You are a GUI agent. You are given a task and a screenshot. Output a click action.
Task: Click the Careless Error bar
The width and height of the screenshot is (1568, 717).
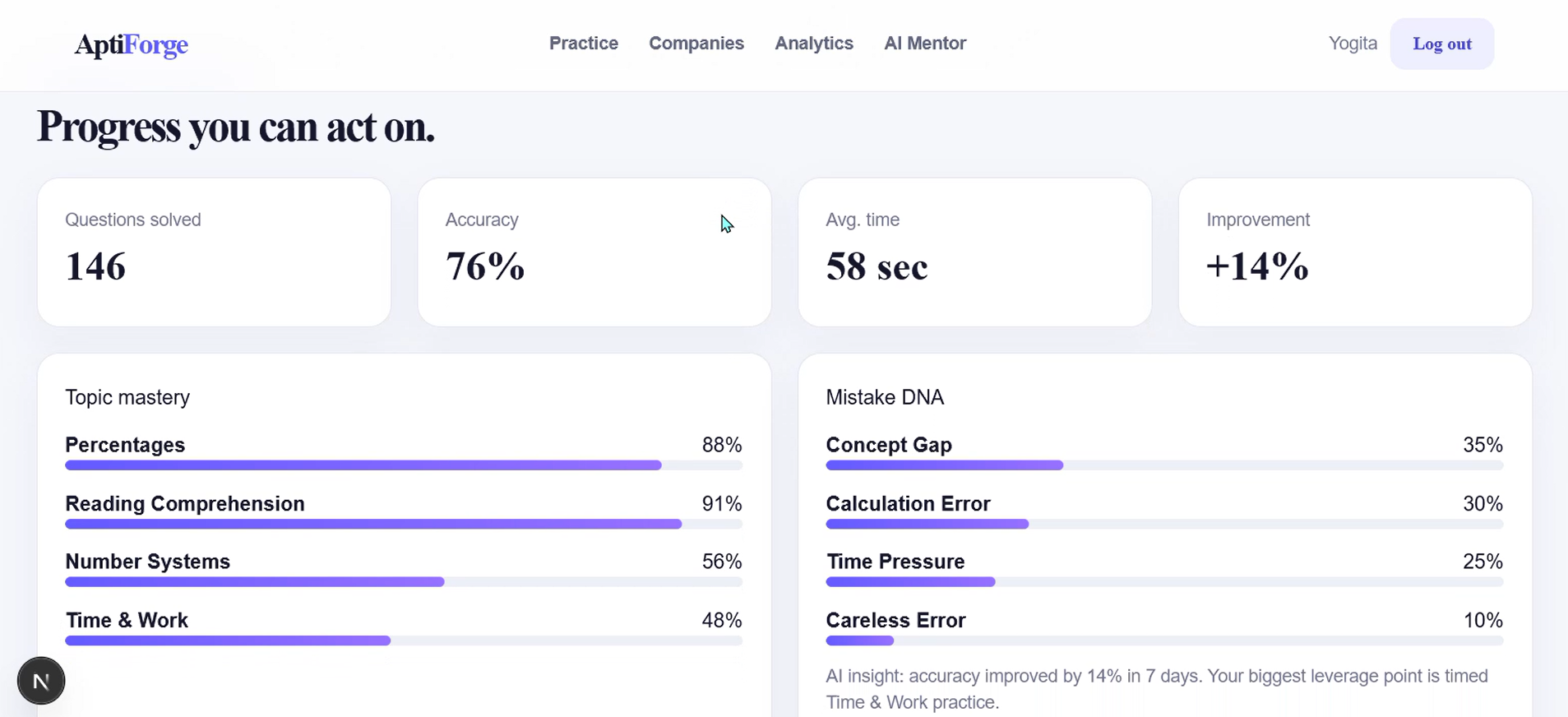click(x=1164, y=641)
